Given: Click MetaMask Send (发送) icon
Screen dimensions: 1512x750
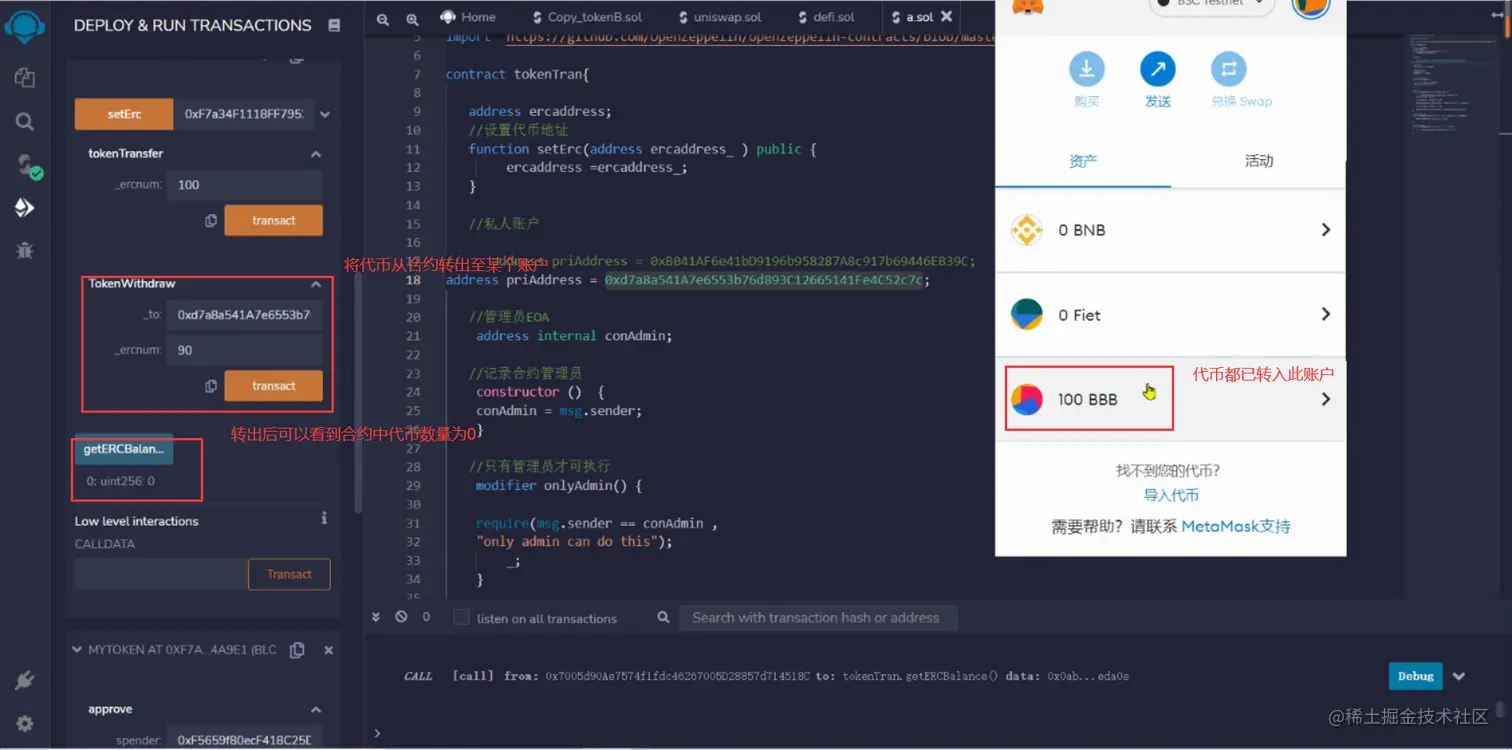Looking at the screenshot, I should click(x=1158, y=69).
